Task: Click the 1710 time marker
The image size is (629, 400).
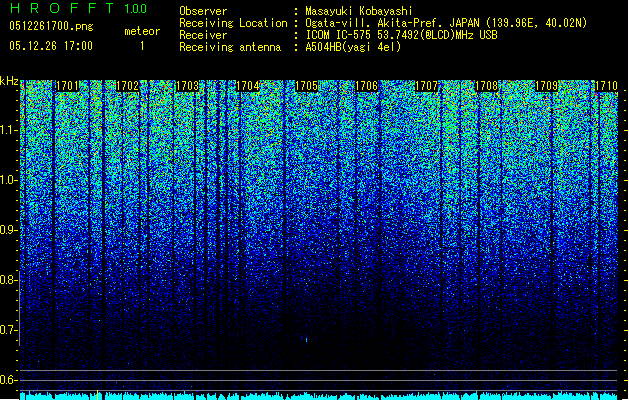Action: [606, 86]
